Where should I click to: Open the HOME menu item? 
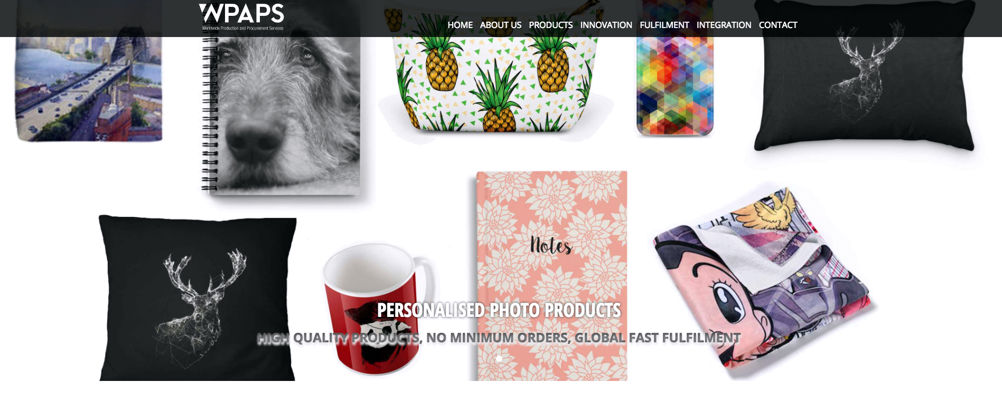point(460,25)
